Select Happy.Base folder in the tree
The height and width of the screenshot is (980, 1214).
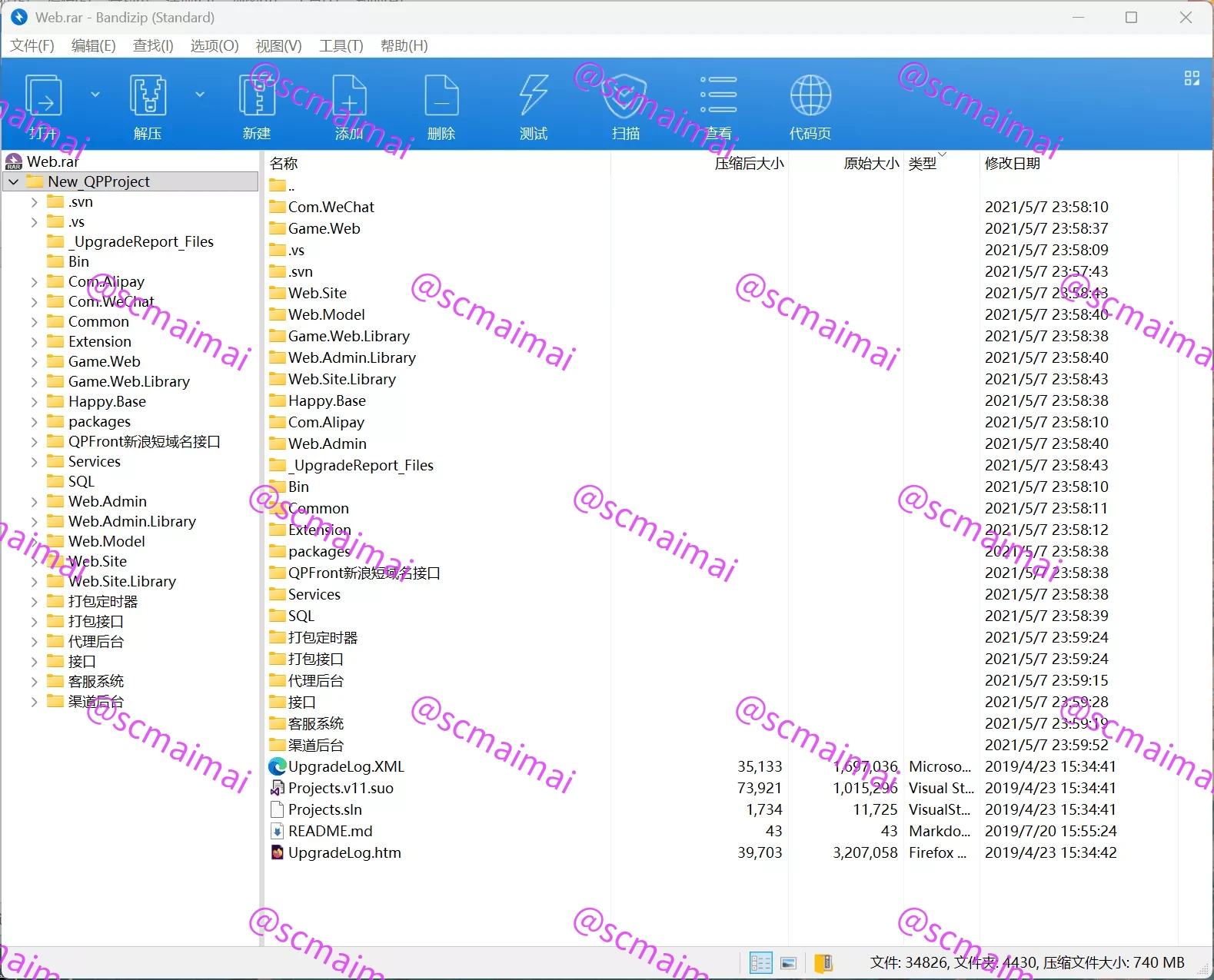[107, 401]
